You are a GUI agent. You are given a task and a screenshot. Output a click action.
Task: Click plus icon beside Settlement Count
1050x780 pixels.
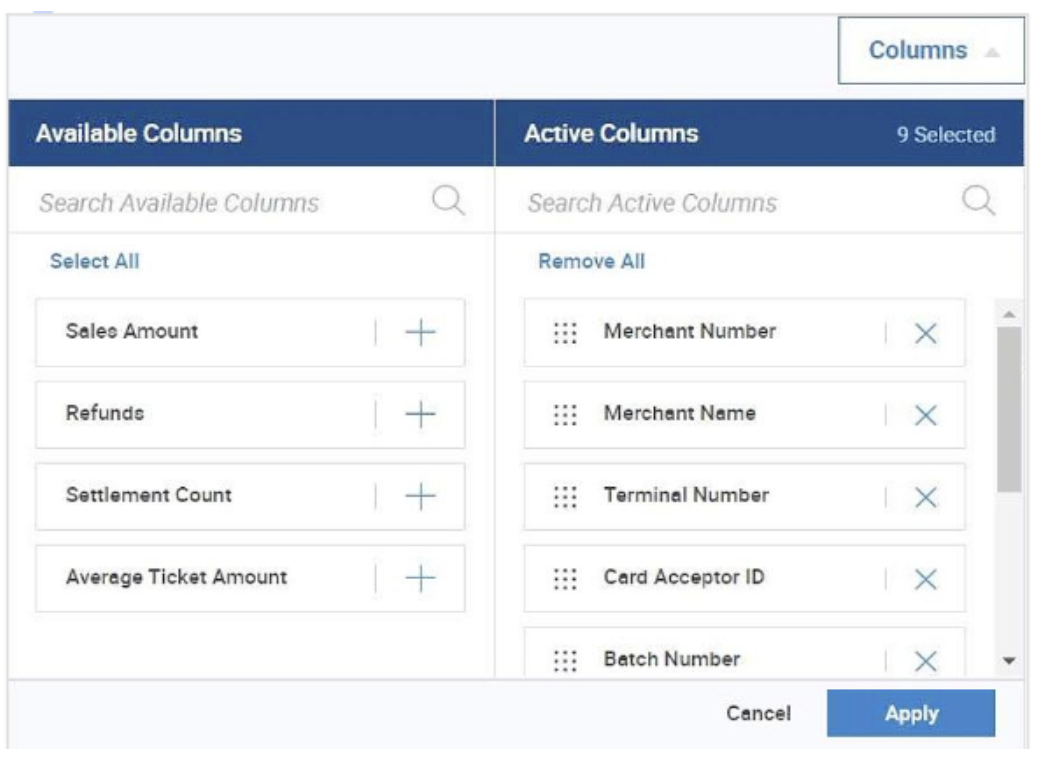click(420, 497)
